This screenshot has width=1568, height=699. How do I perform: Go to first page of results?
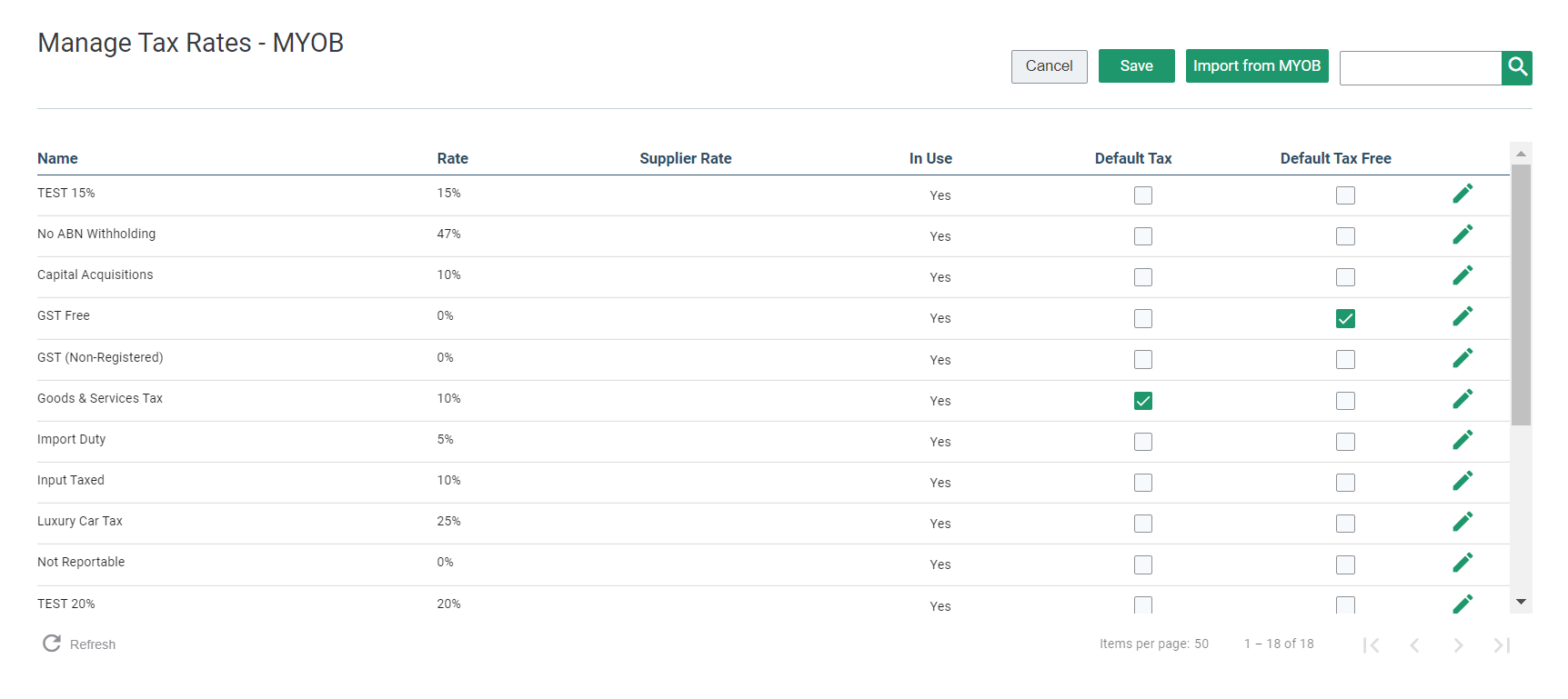tap(1371, 645)
